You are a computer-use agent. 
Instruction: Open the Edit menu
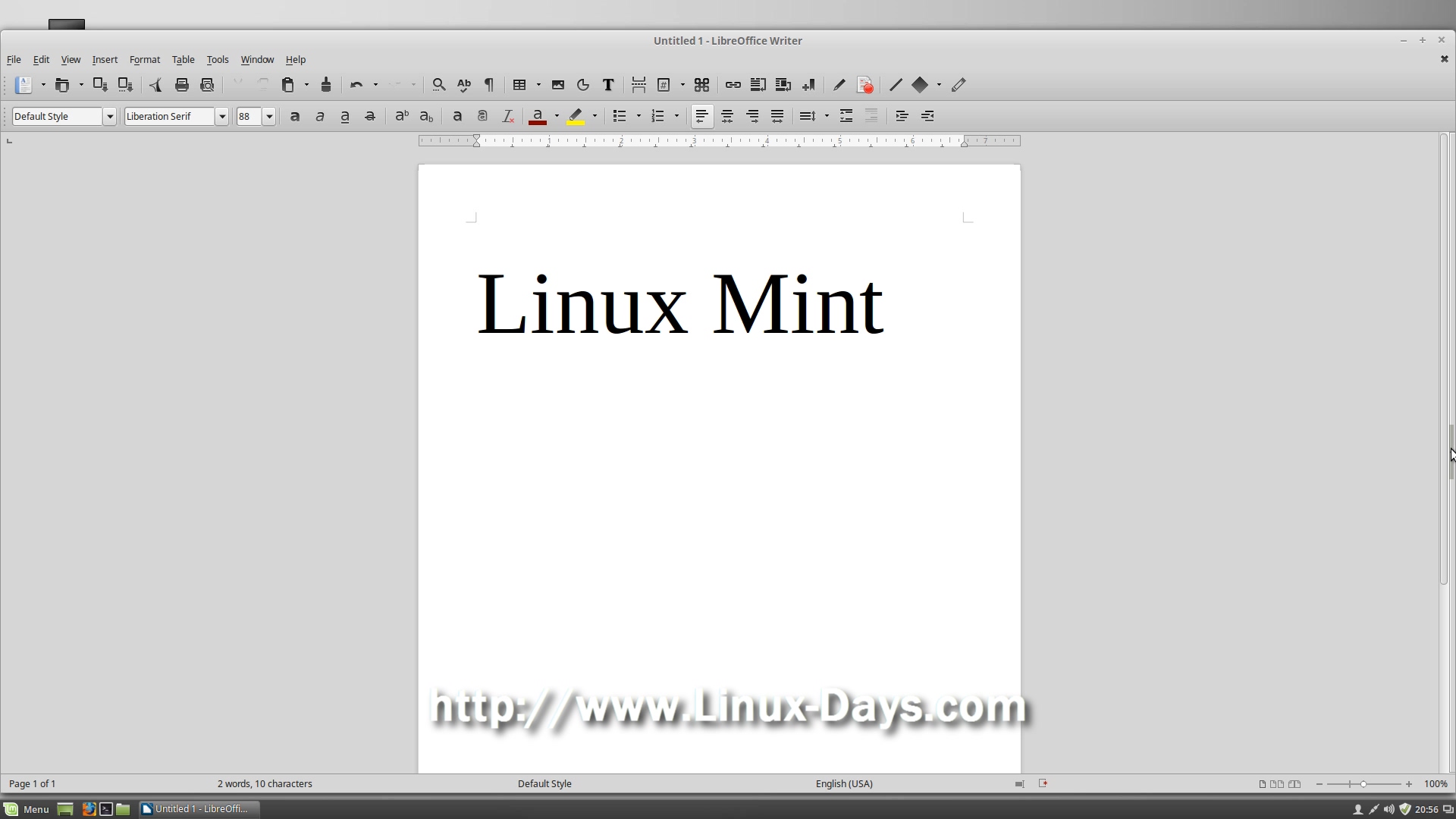41,59
